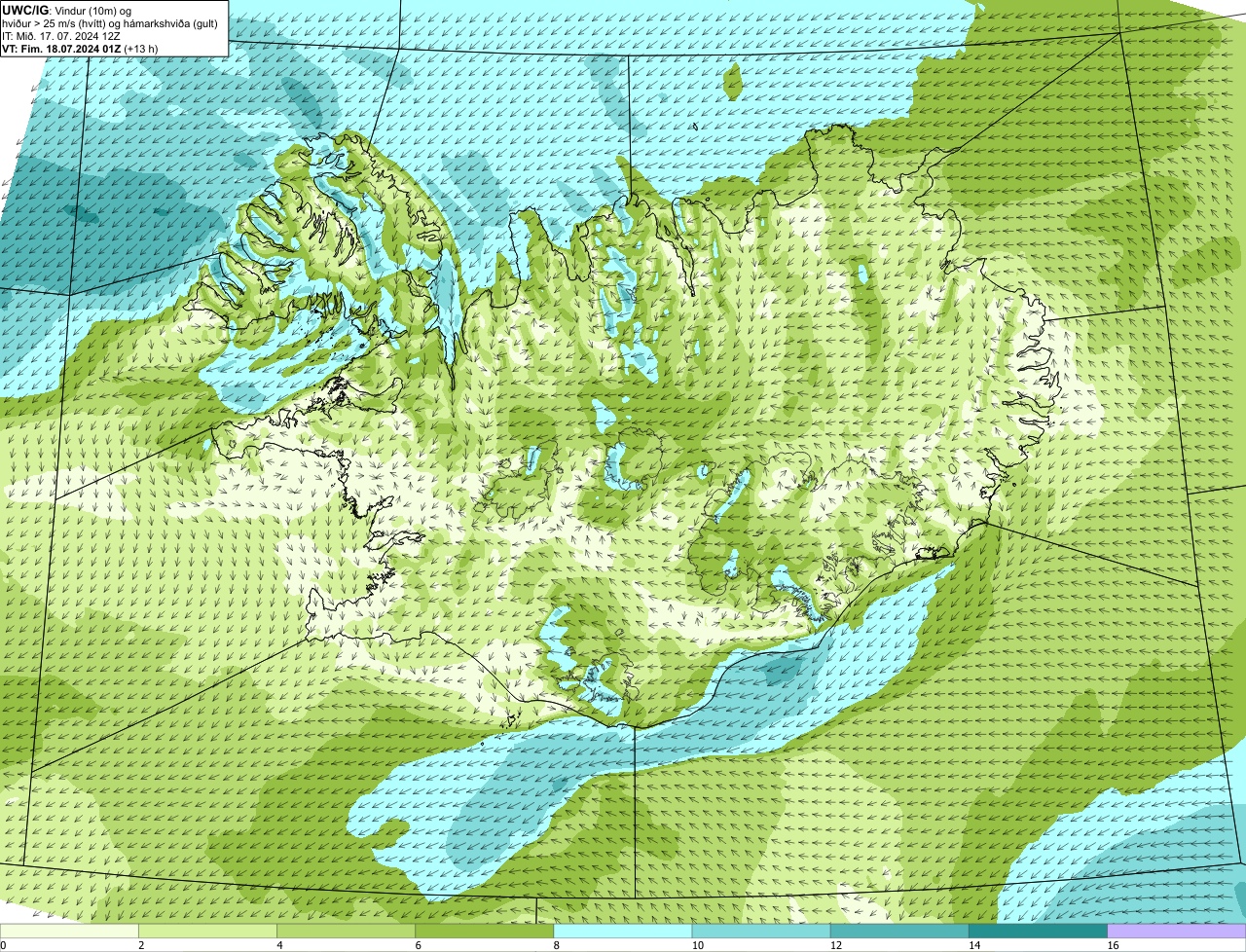This screenshot has width=1246, height=952.
Task: Click the legend scale value "4"
Action: pyautogui.click(x=279, y=945)
